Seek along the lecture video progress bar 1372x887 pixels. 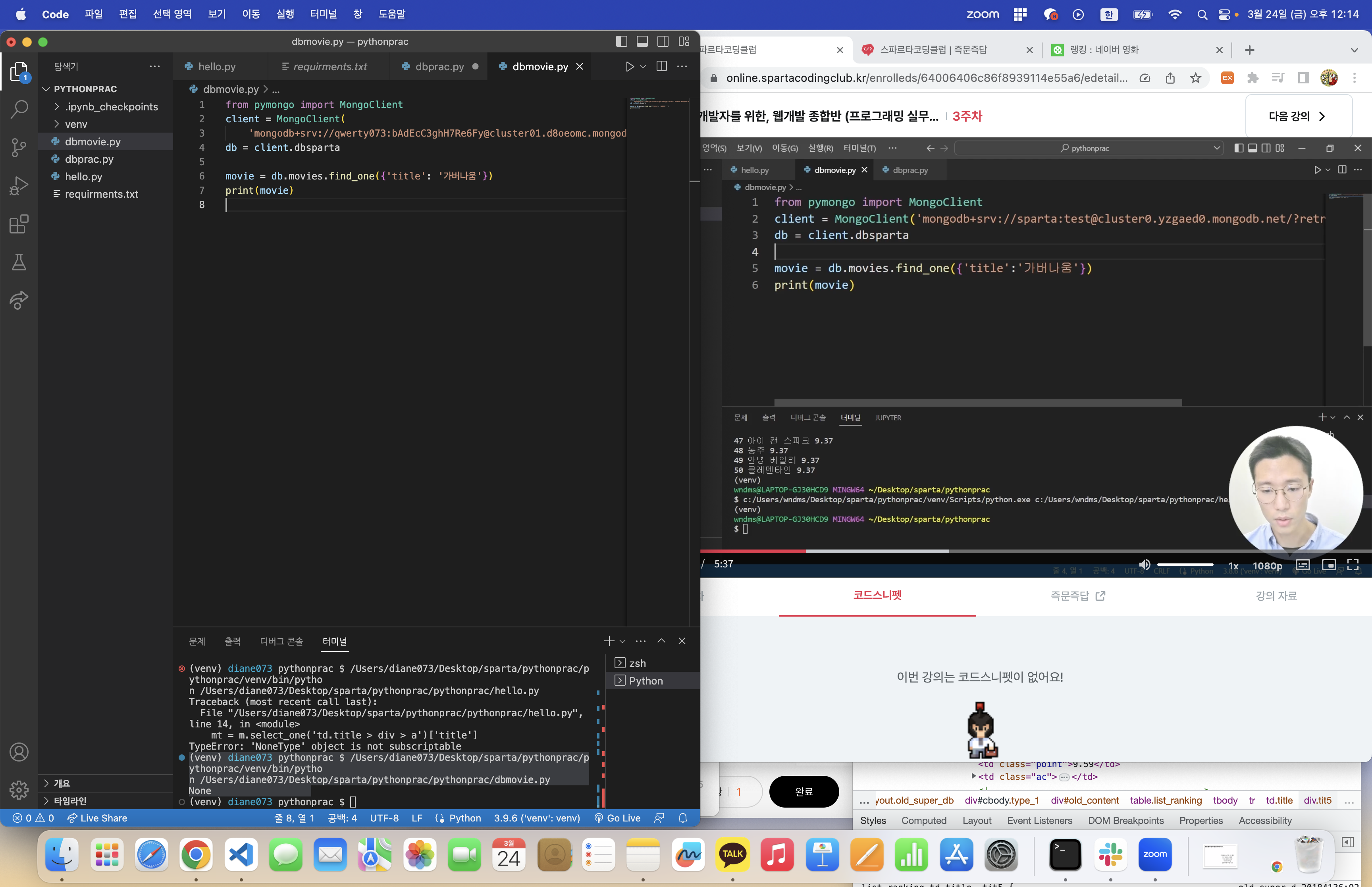click(1036, 551)
